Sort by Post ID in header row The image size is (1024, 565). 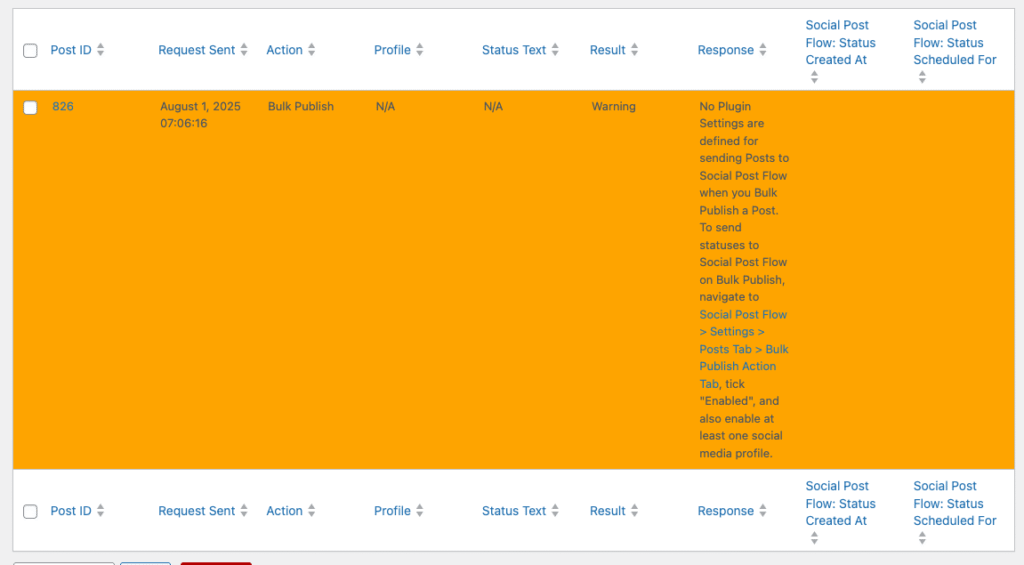pyautogui.click(x=71, y=50)
